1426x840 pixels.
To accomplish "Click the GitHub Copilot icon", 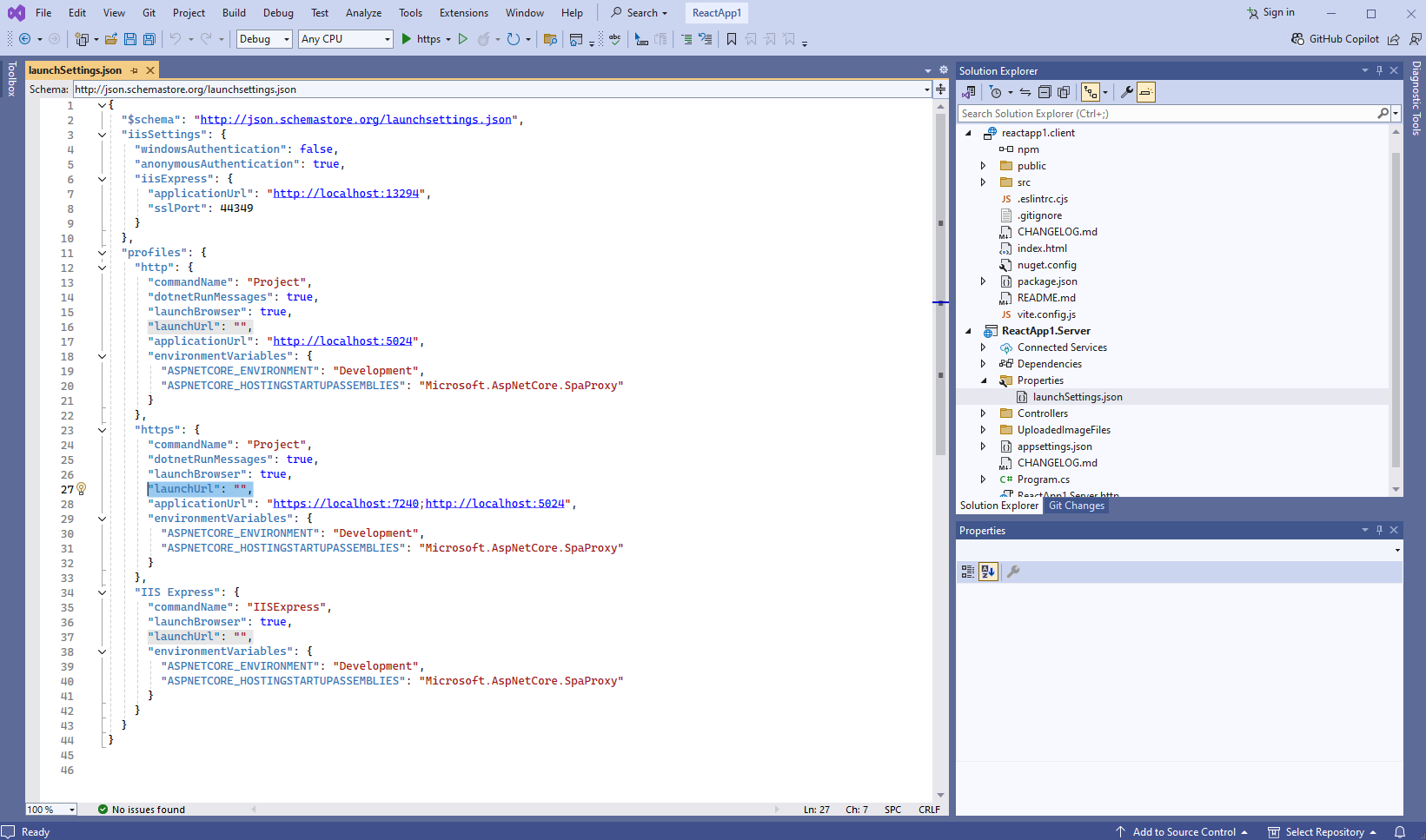I will coord(1297,39).
